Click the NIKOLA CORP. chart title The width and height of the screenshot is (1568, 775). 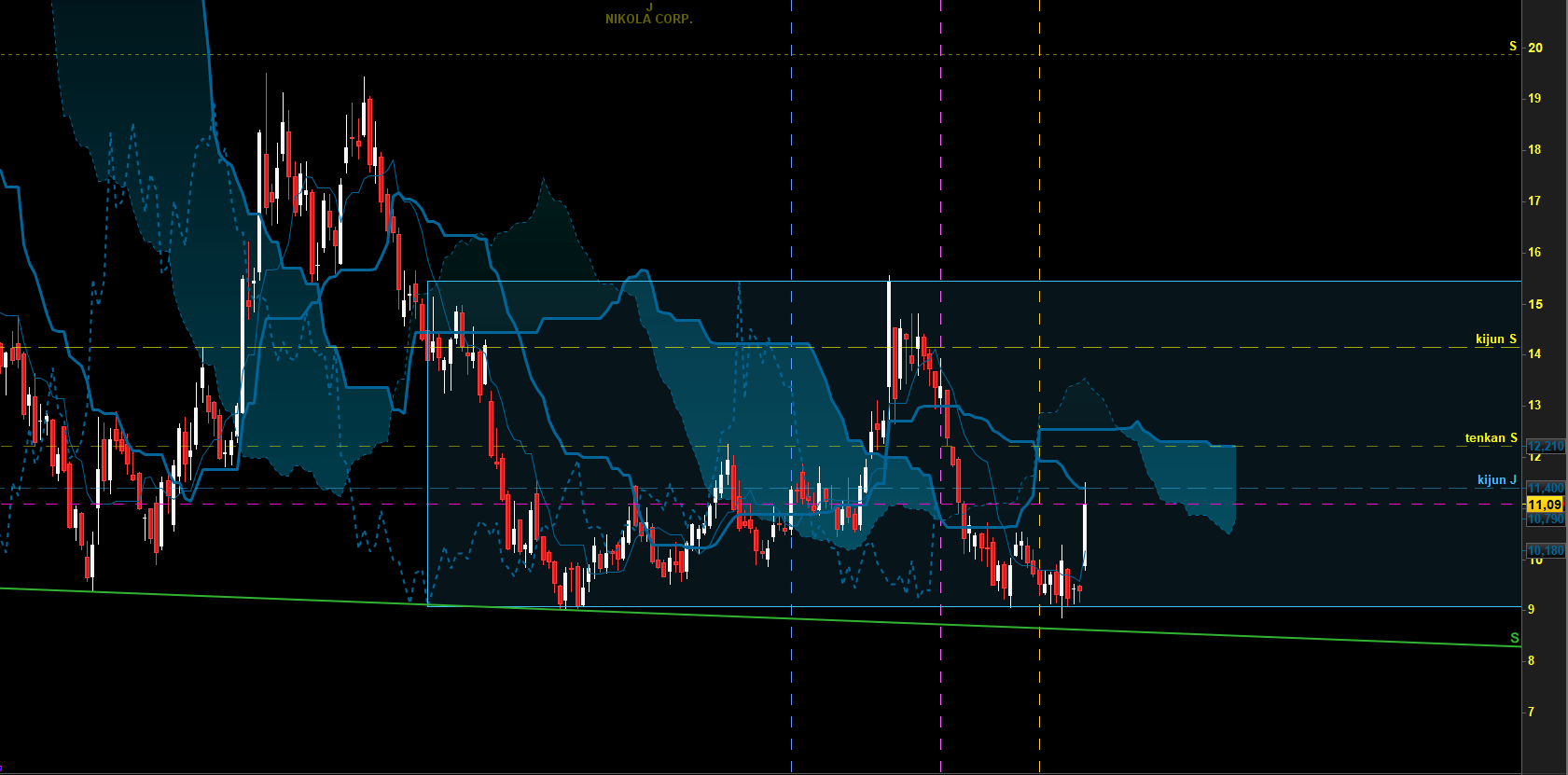tap(648, 19)
